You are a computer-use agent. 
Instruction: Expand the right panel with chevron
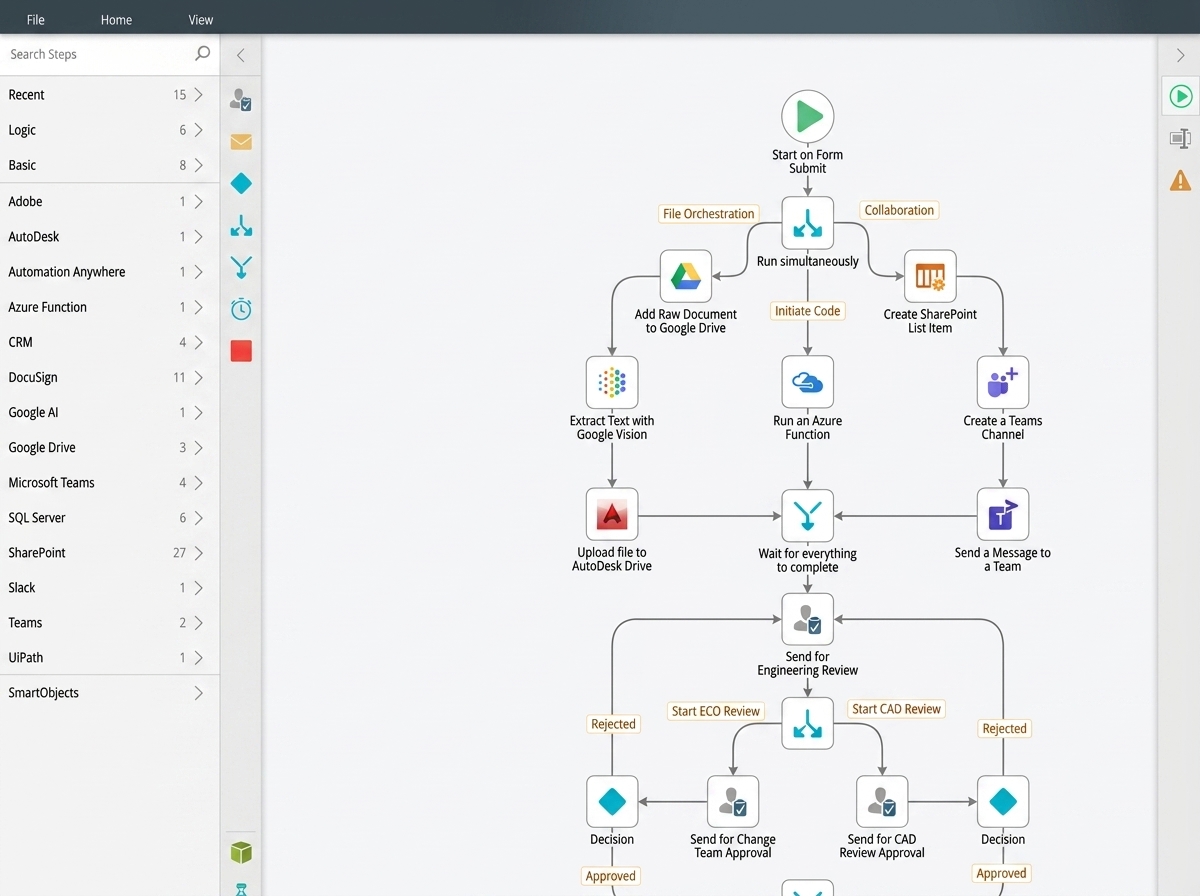click(1180, 55)
